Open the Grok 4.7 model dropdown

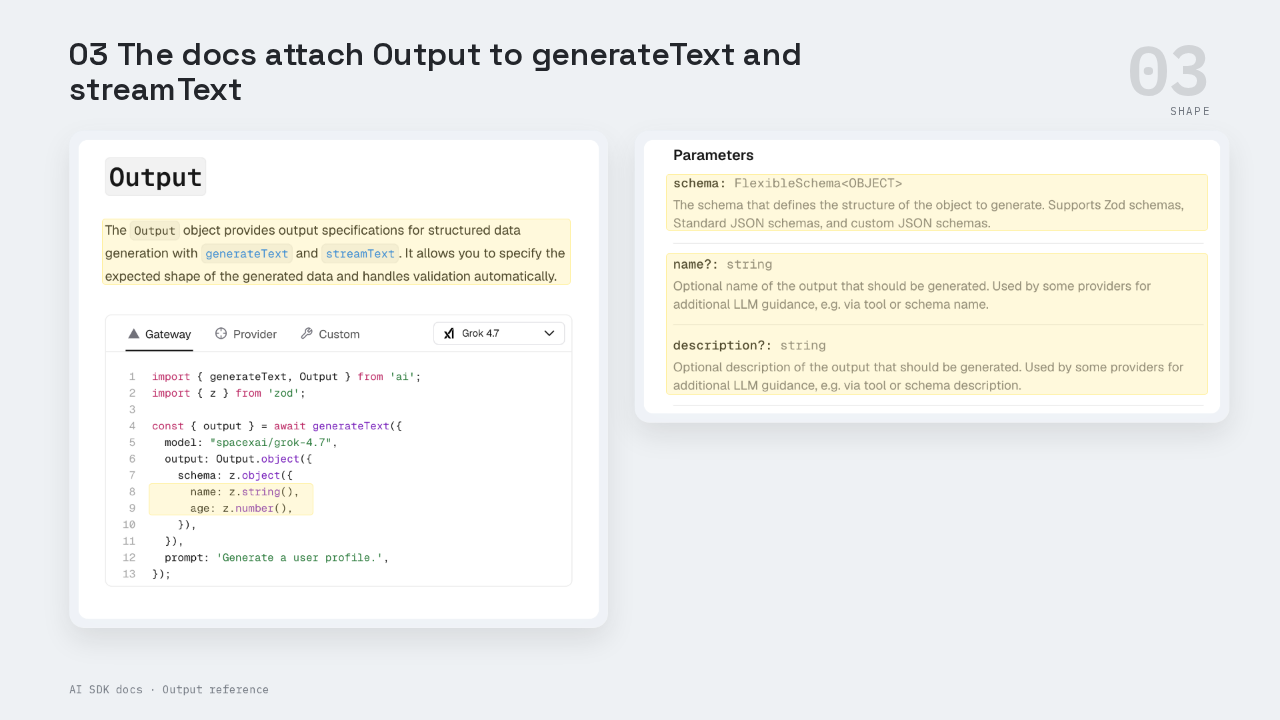click(x=499, y=333)
